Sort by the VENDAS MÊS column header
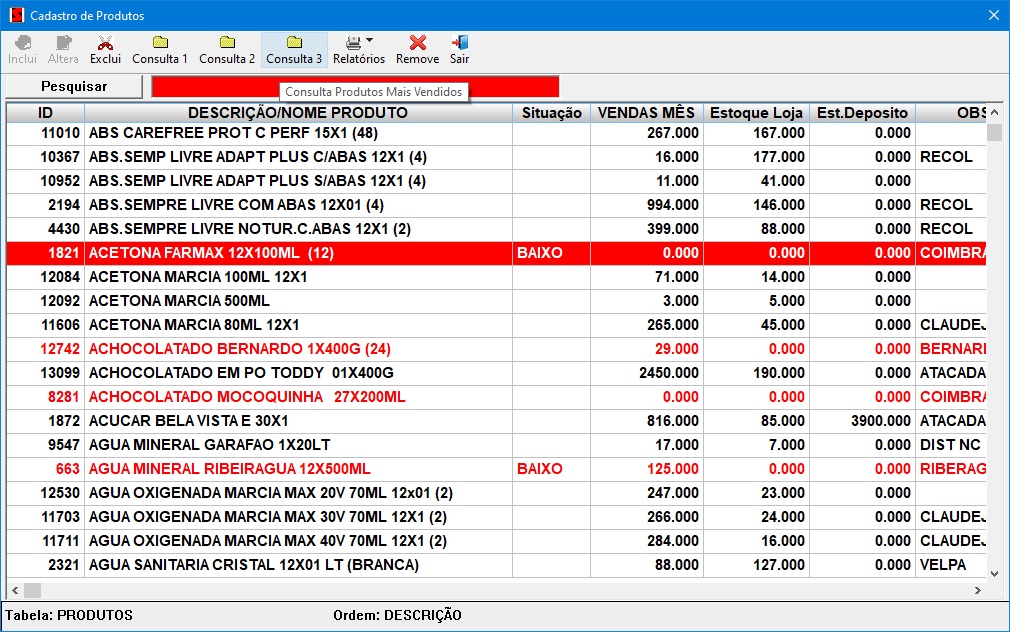This screenshot has width=1010, height=632. (x=646, y=113)
